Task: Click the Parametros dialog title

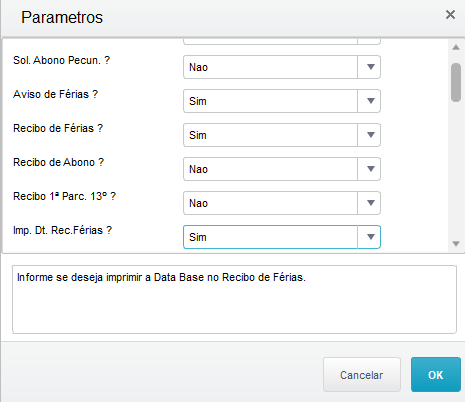Action: 62,17
